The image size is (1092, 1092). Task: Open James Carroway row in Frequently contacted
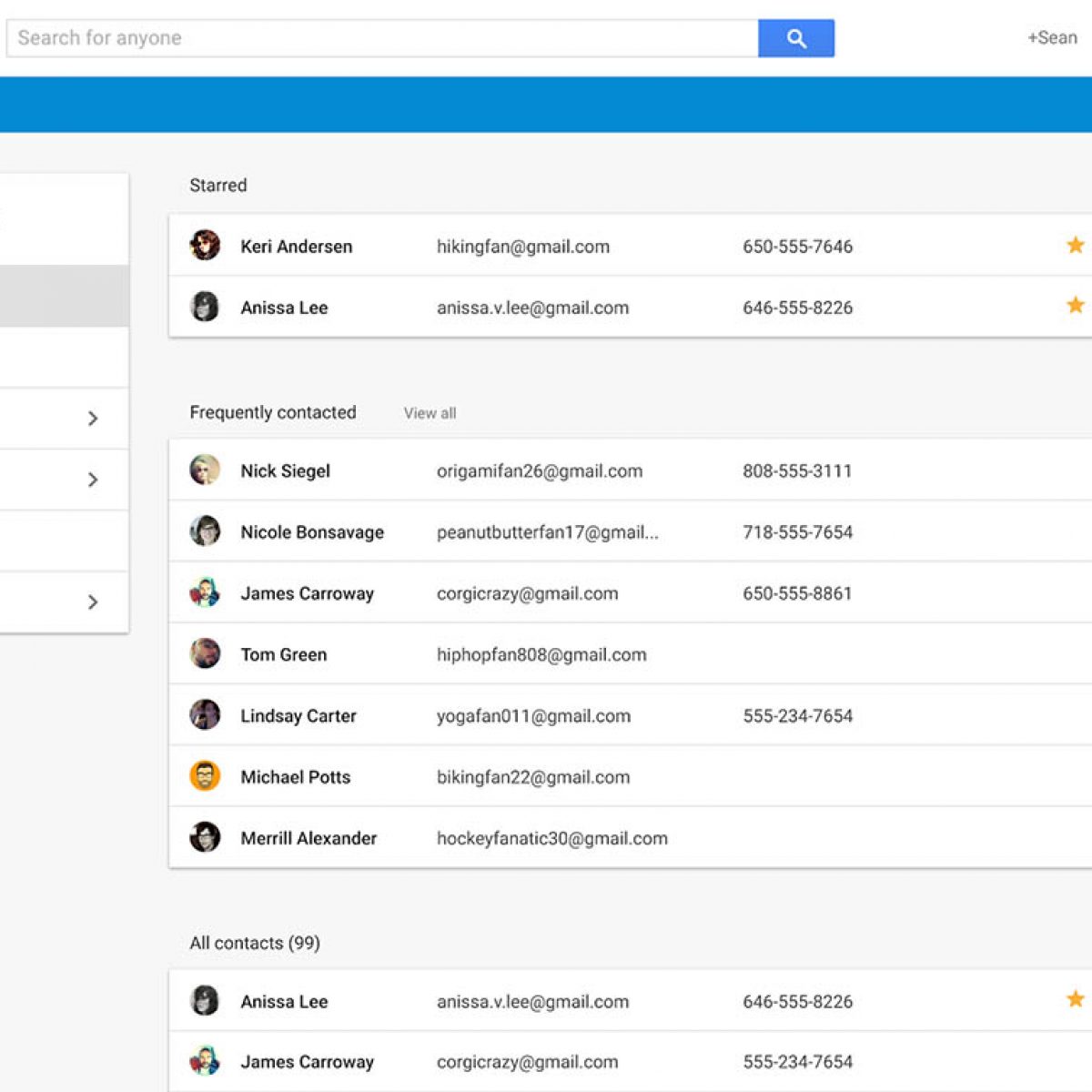pyautogui.click(x=308, y=593)
